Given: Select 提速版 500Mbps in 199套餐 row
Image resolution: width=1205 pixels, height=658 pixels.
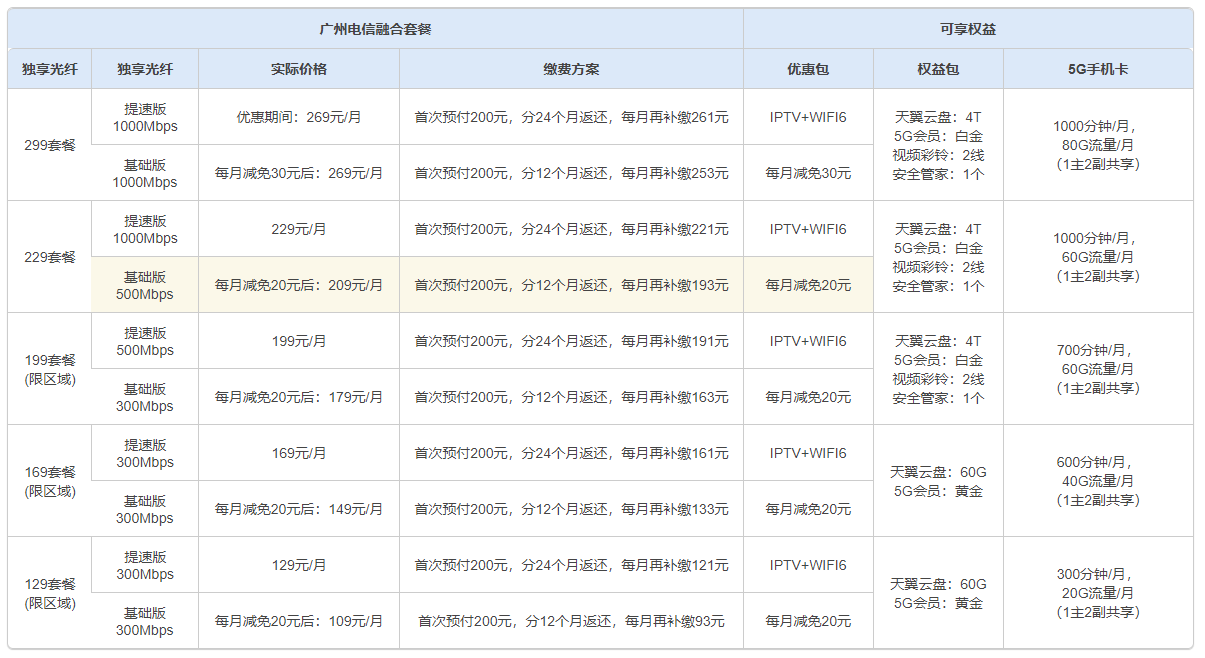Looking at the screenshot, I should (145, 341).
